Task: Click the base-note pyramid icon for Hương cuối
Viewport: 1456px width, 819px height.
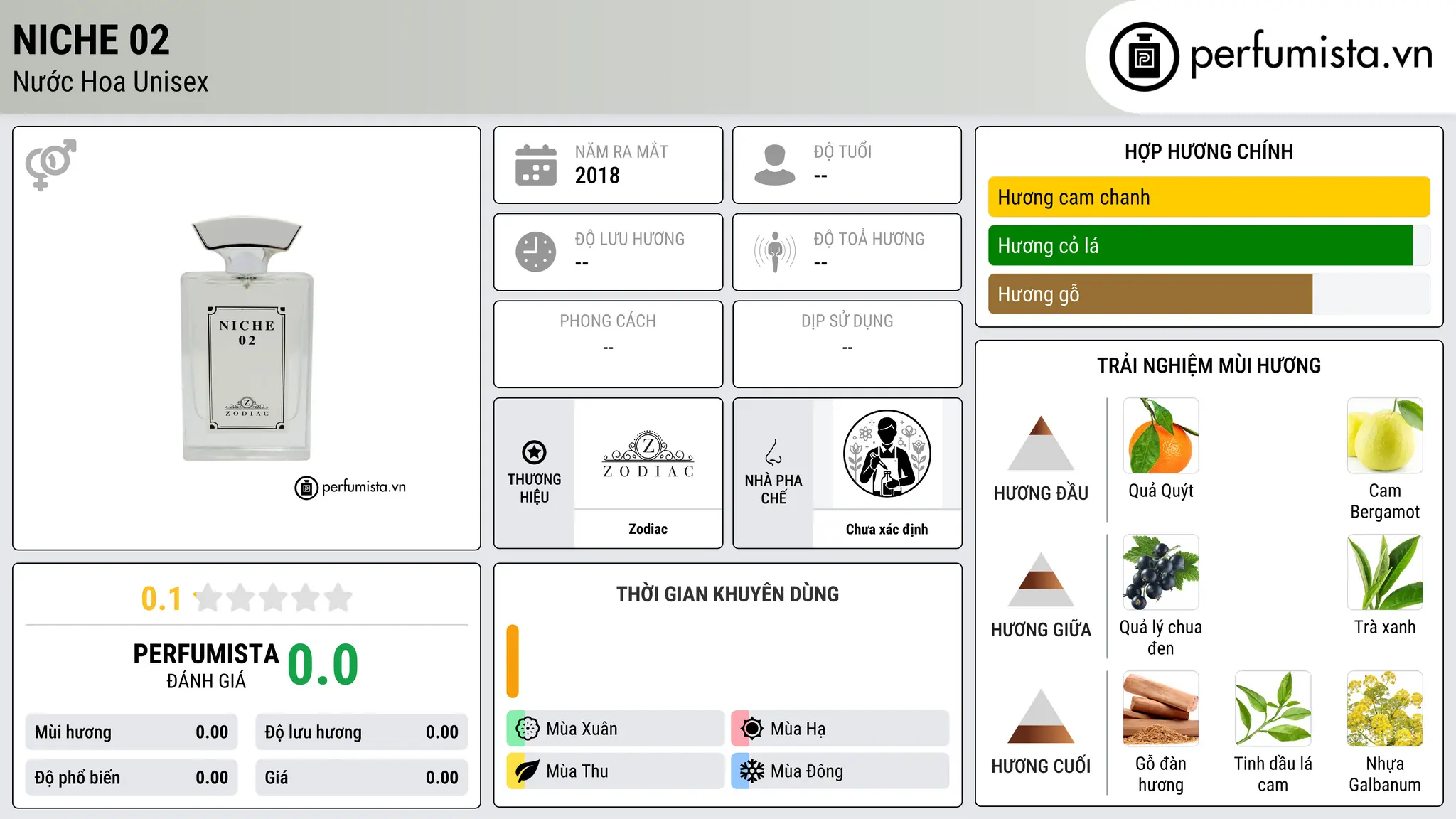Action: [x=1041, y=716]
